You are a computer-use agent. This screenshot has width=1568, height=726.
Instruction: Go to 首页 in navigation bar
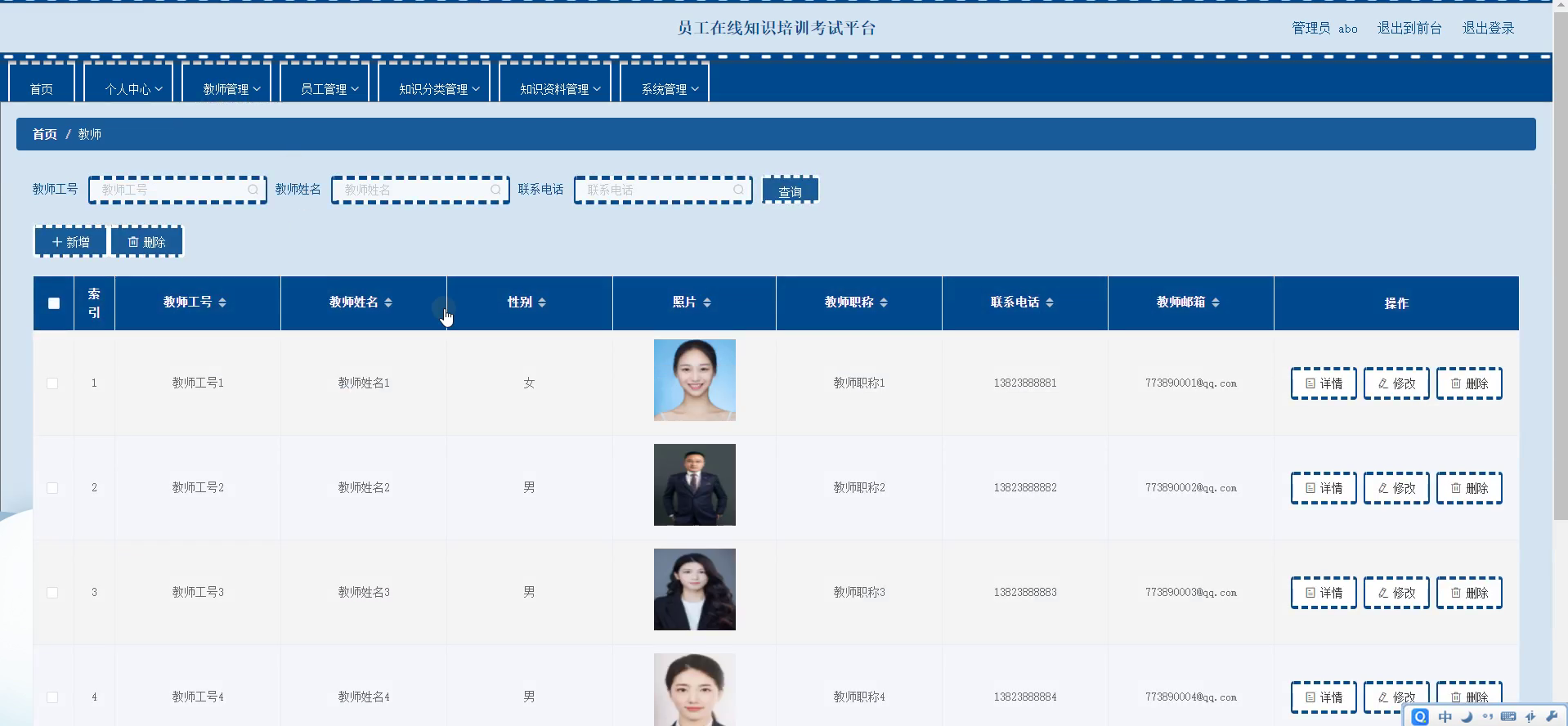coord(42,83)
